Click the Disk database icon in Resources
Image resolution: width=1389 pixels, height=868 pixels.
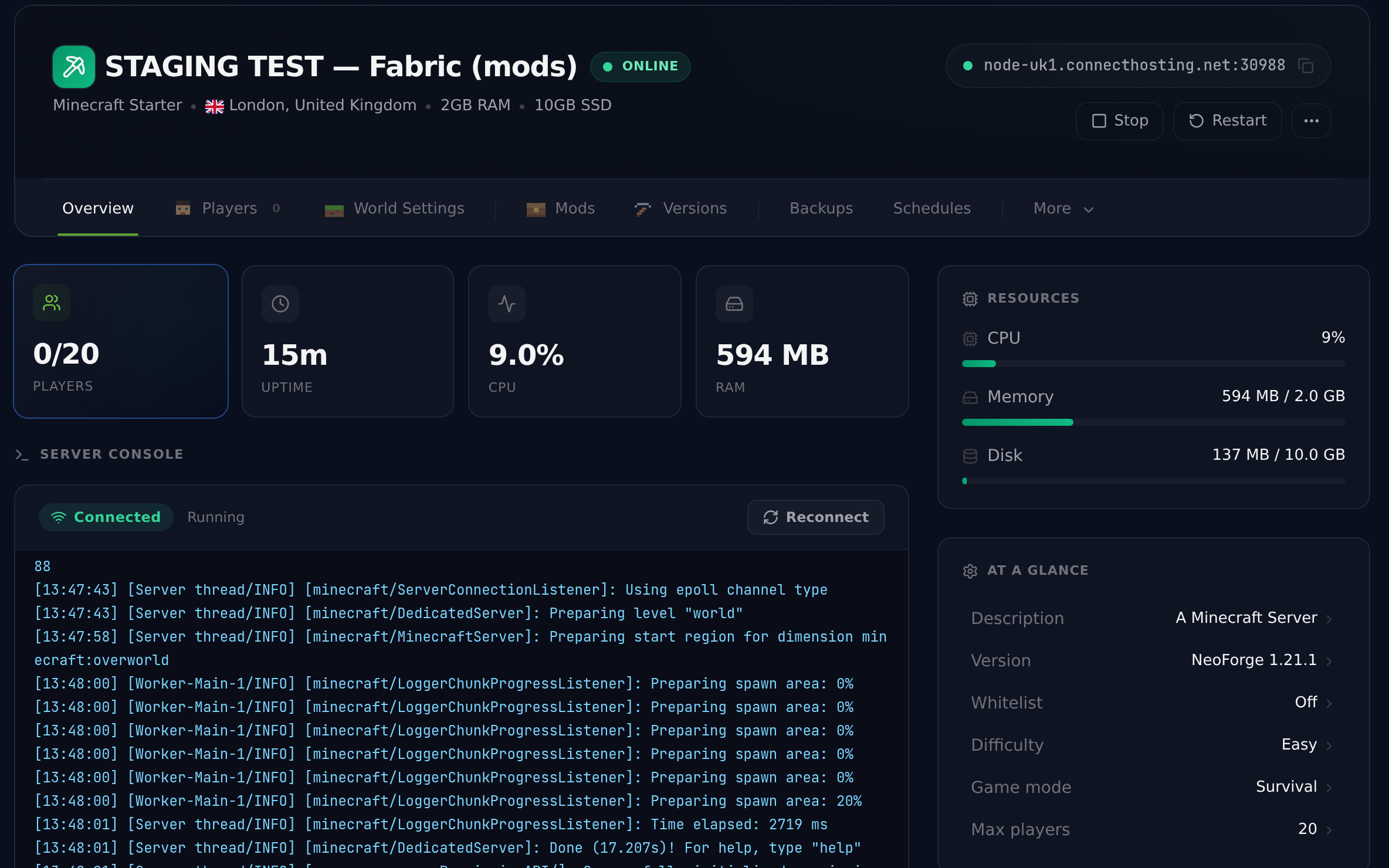[970, 456]
